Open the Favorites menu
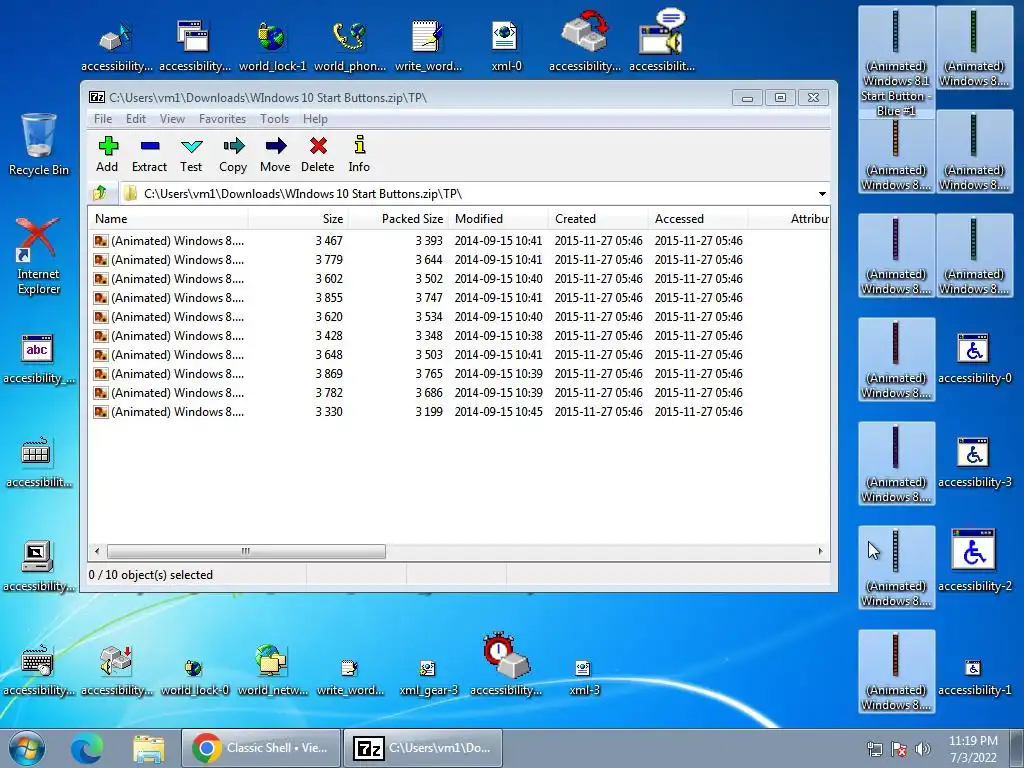 223,119
